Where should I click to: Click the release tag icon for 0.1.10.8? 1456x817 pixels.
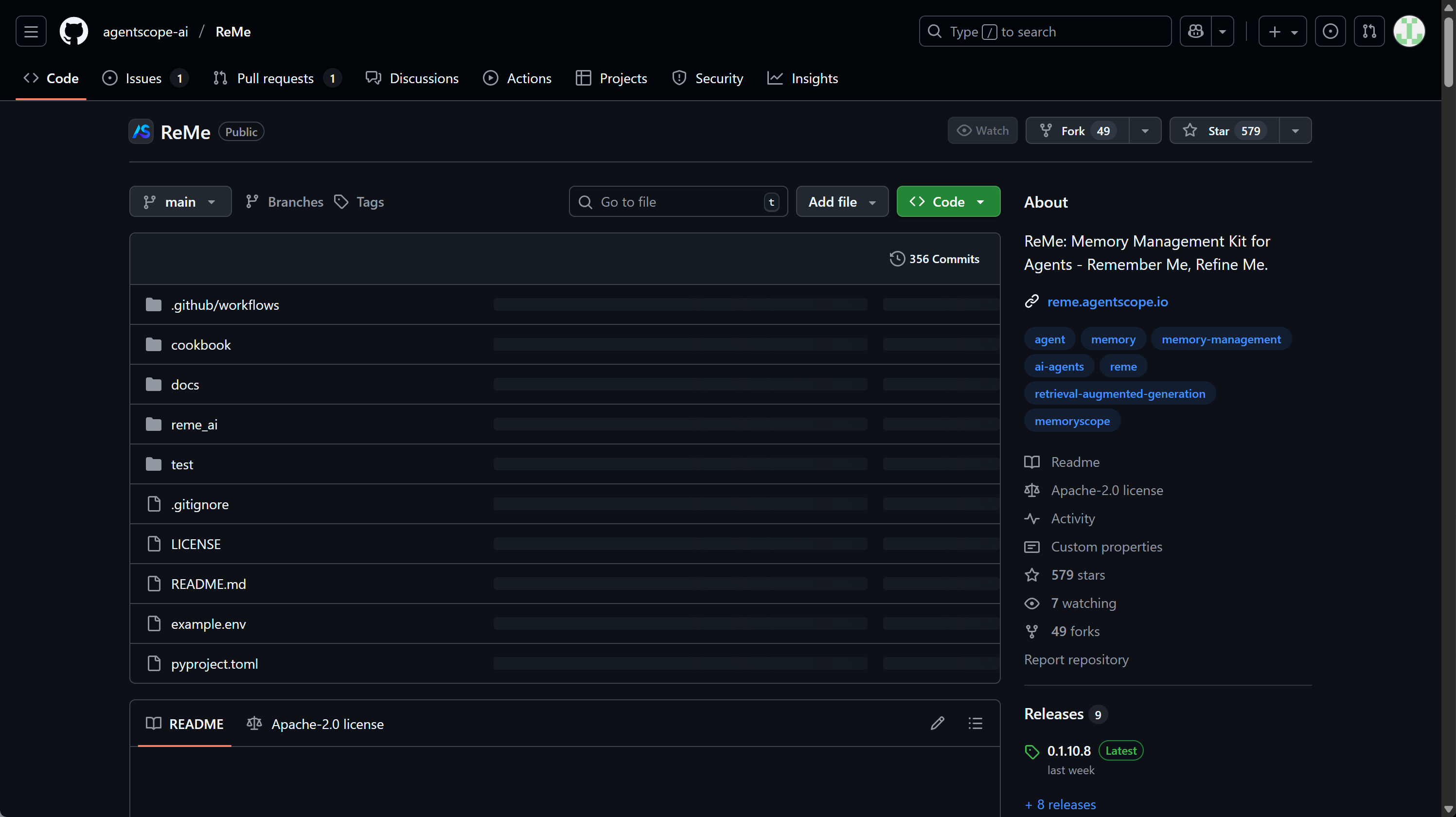[1031, 751]
